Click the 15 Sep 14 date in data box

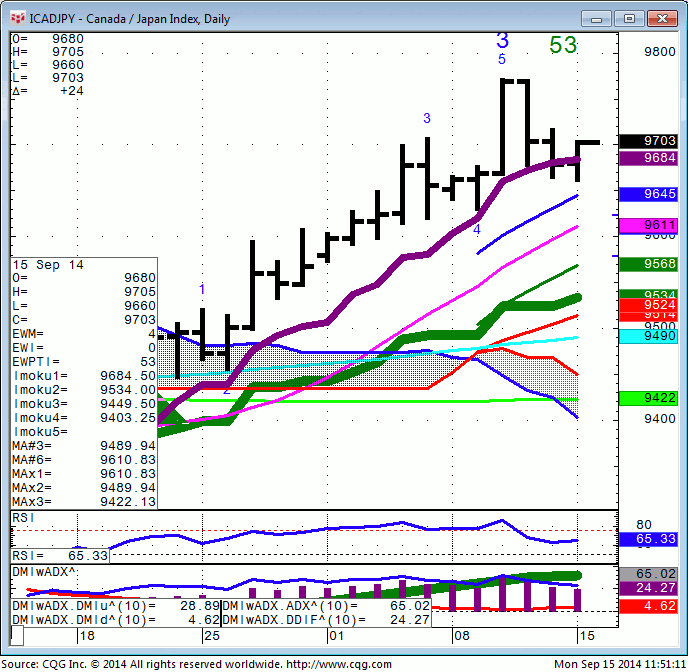pyautogui.click(x=48, y=265)
